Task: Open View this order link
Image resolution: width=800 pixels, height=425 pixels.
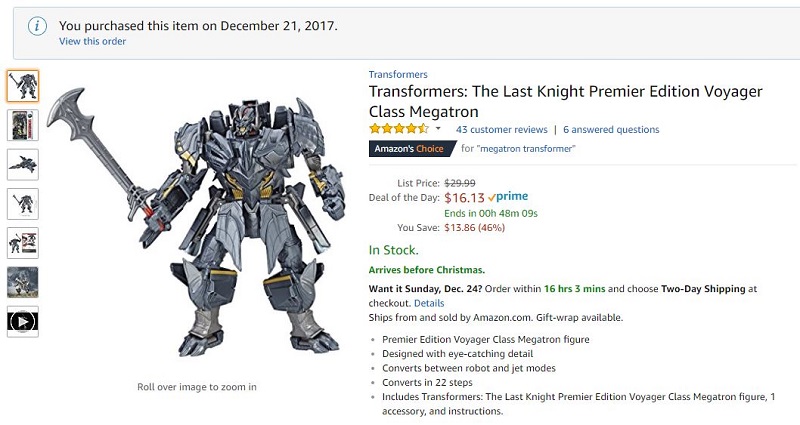Action: [x=92, y=41]
